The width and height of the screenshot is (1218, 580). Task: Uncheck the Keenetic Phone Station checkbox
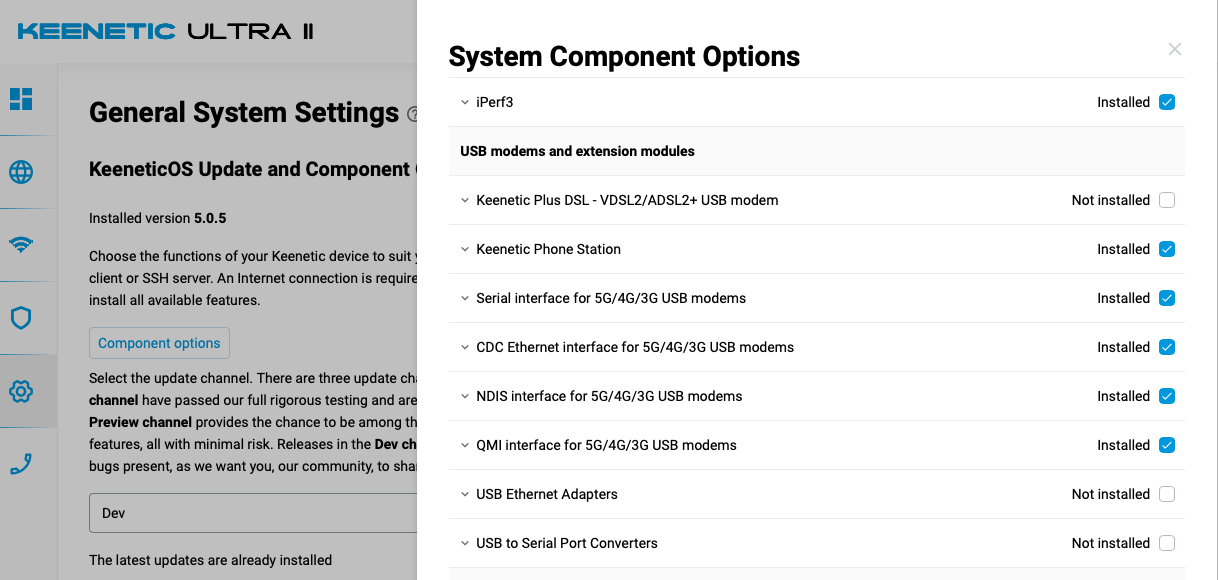coord(1167,249)
